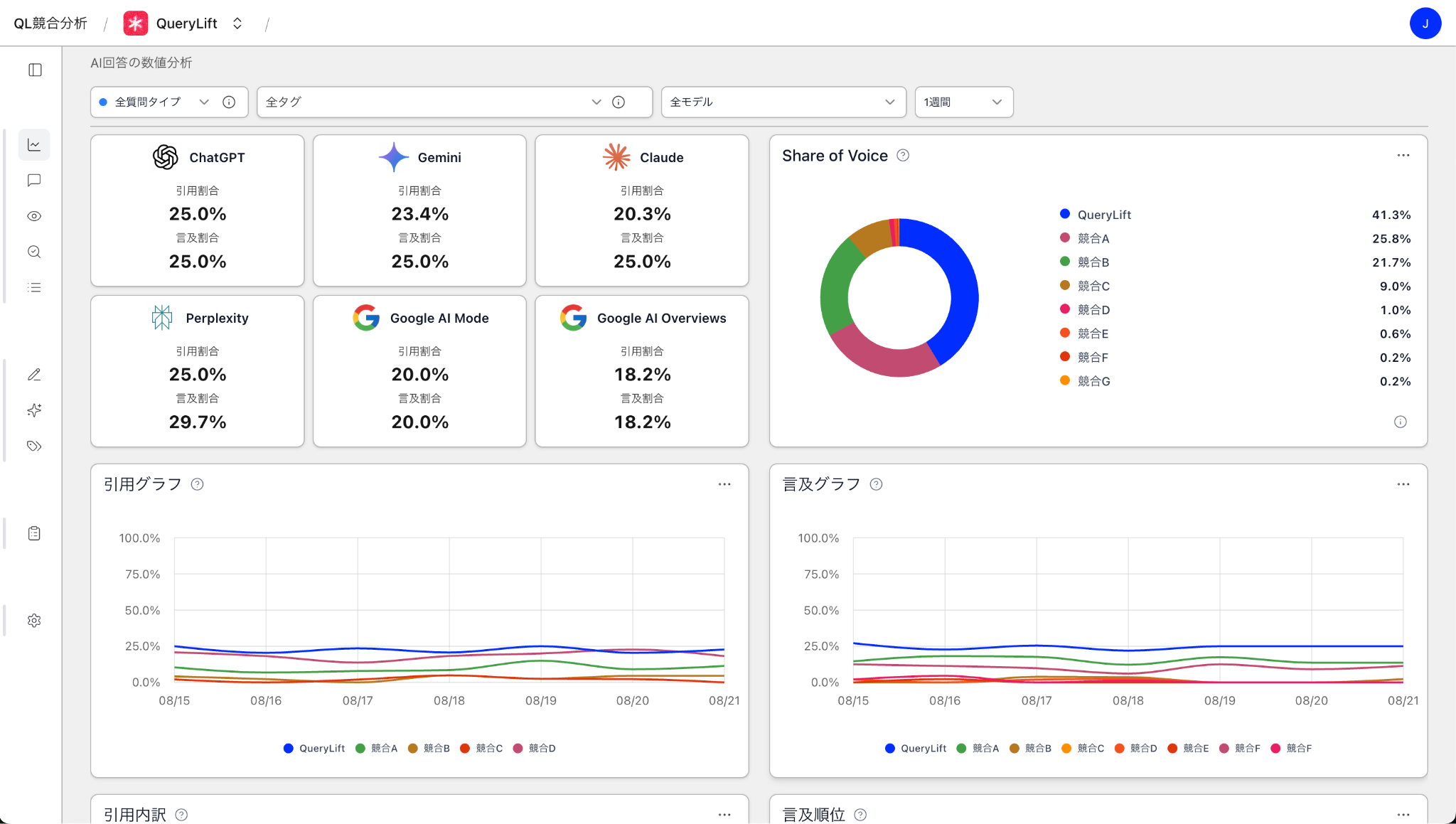Screen dimensions: 1456x824
Task: Click the Claude card title text
Action: 662,158
